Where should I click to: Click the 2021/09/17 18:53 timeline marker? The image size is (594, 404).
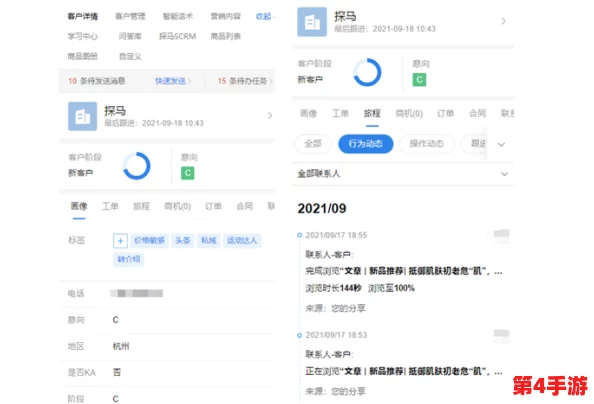[x=299, y=335]
